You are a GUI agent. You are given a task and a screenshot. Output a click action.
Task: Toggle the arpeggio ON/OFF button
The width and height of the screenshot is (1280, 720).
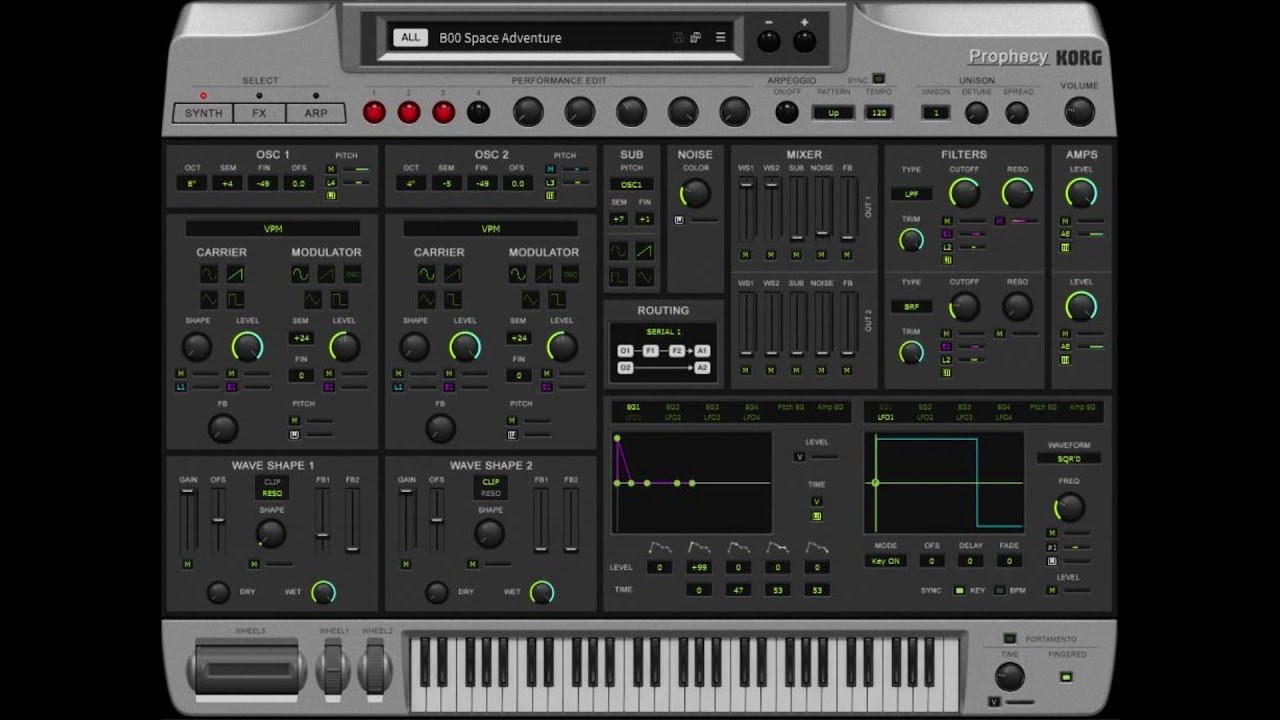click(x=787, y=112)
